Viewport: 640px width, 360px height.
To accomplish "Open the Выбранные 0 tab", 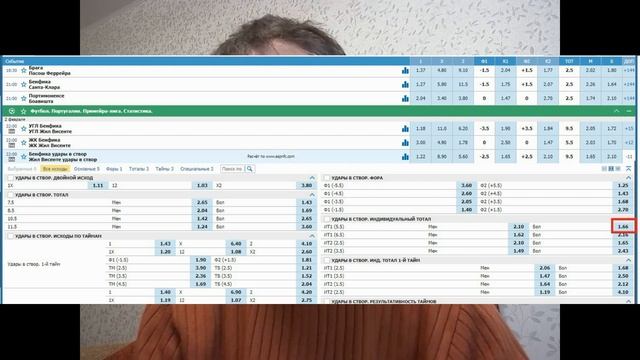I will [22, 169].
